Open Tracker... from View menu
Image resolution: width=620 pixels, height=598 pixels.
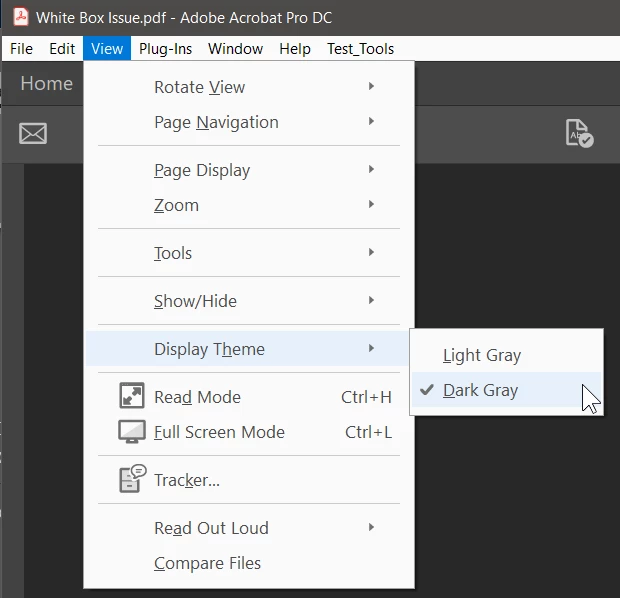pos(249,480)
